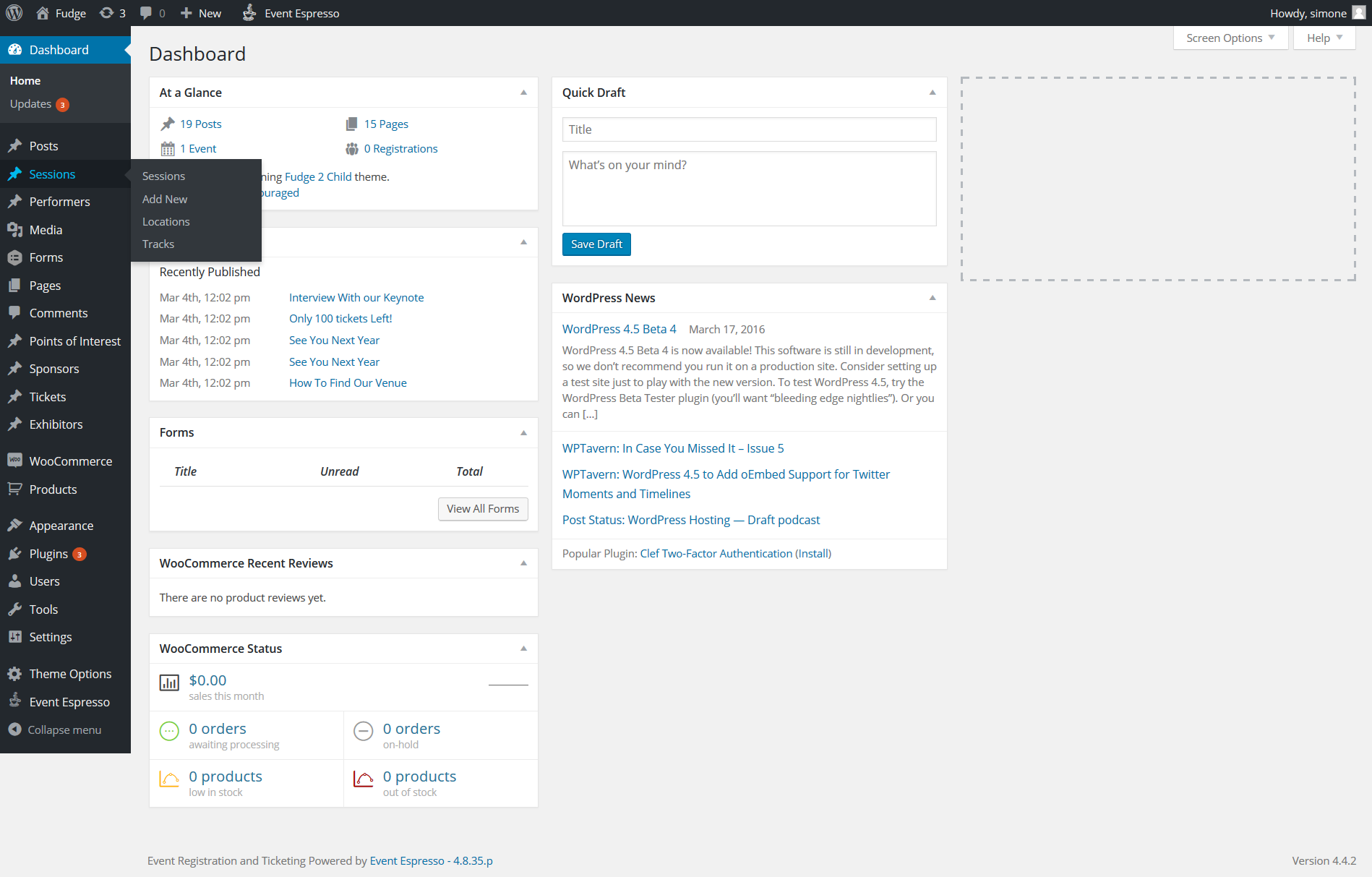The image size is (1372, 877).
Task: Collapse the Forms panel
Action: coord(523,432)
